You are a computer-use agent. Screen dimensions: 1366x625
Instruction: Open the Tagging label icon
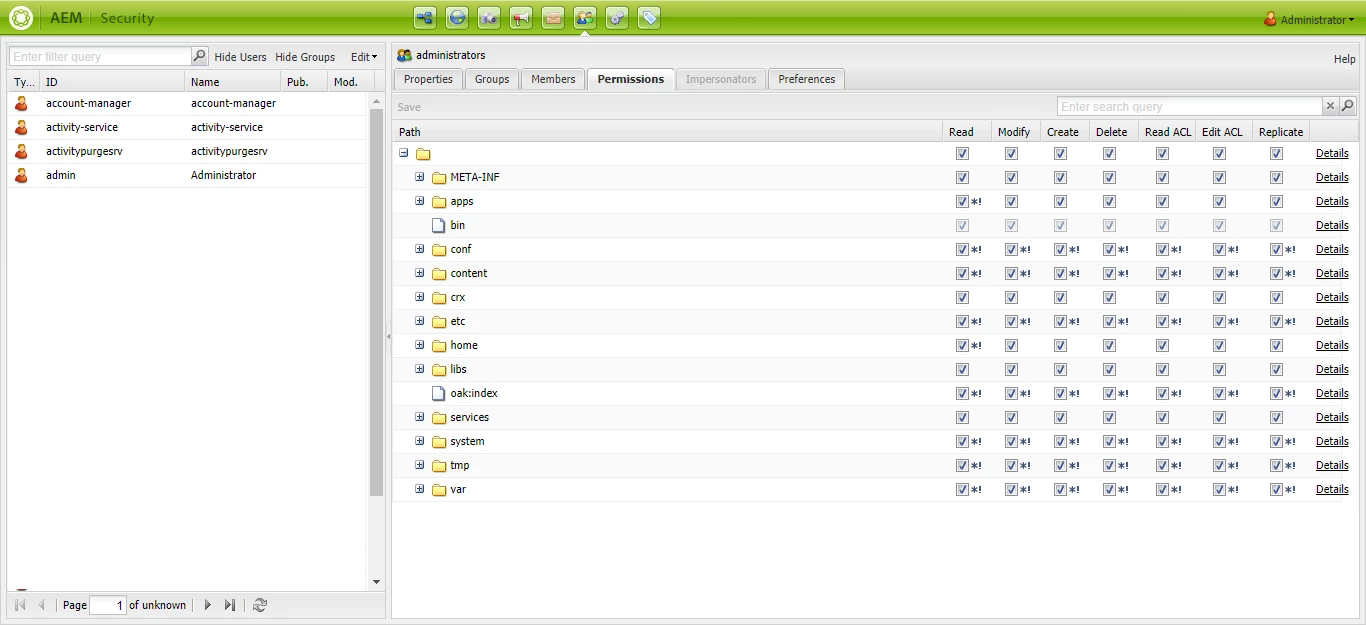tap(649, 17)
